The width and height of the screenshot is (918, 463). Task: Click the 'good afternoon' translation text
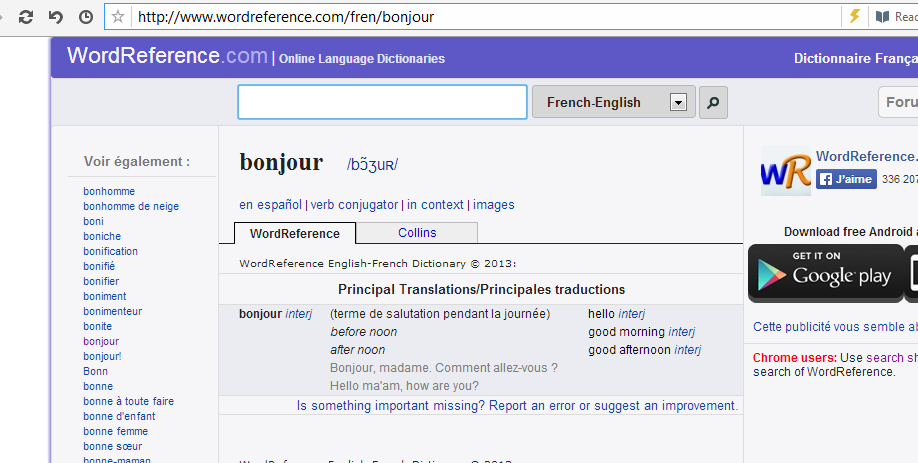coord(629,350)
